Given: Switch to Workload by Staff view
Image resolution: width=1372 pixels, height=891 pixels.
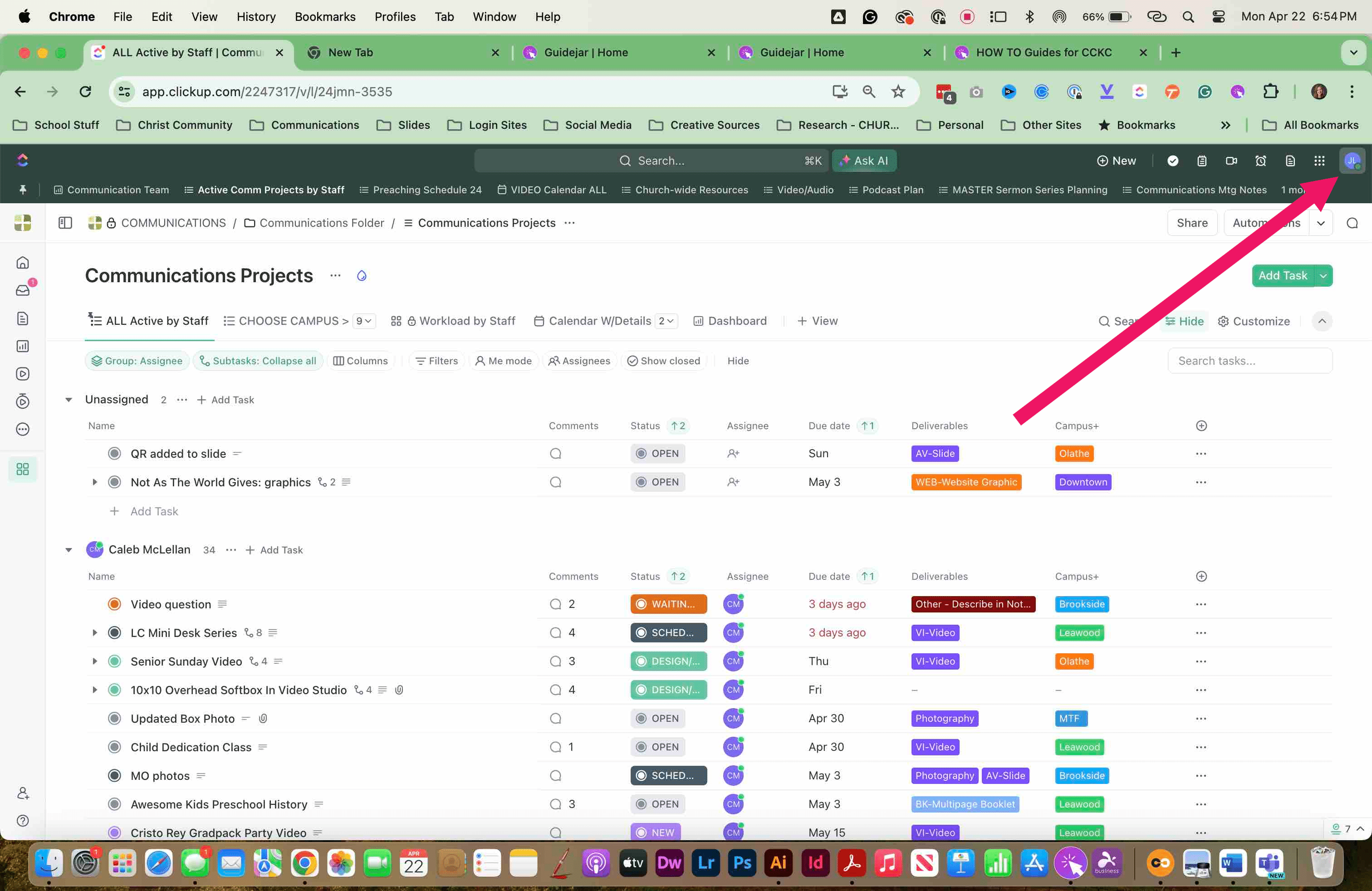Looking at the screenshot, I should [453, 321].
